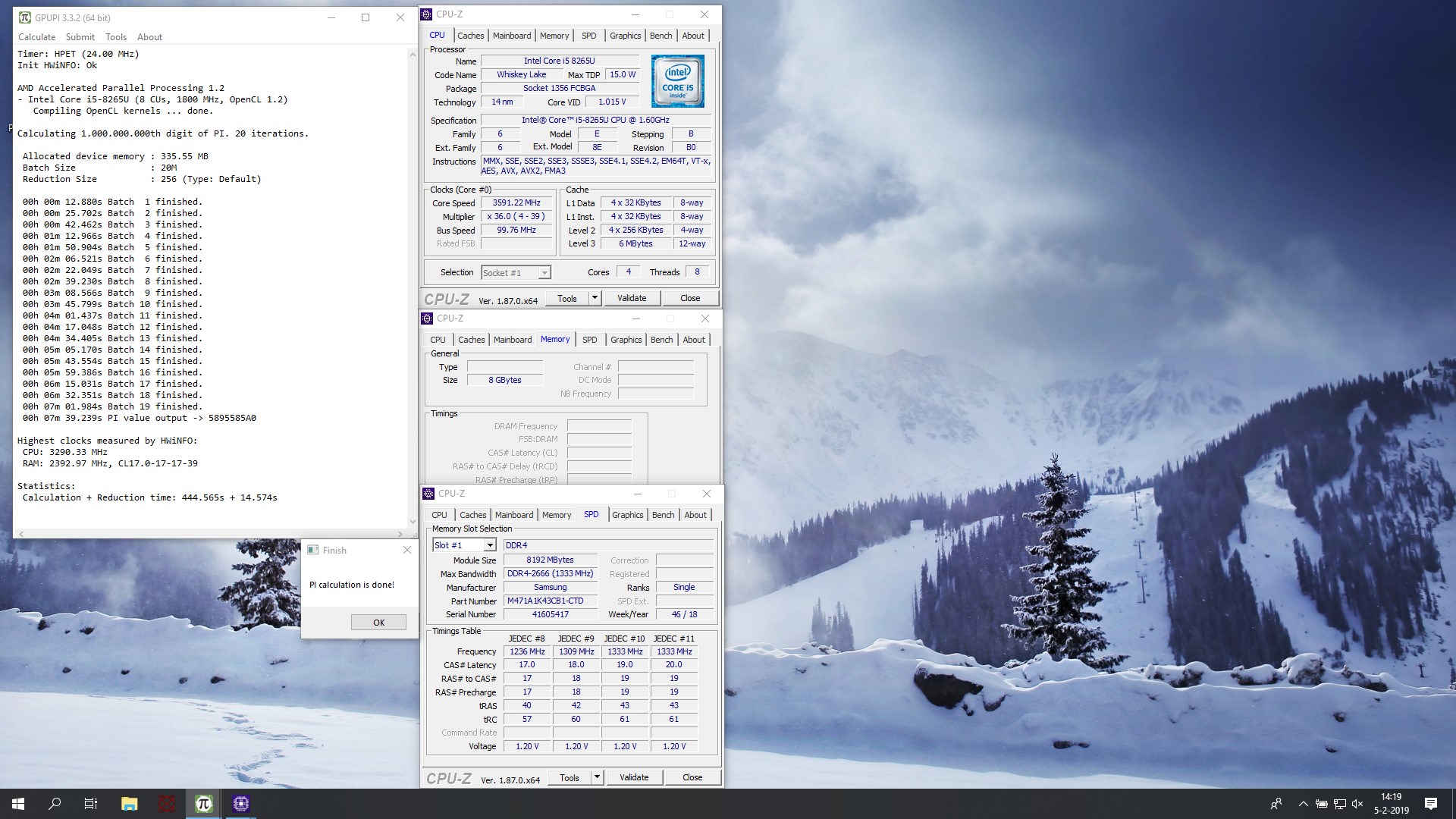This screenshot has height=819, width=1456.
Task: Open CPU tab in Memory CPU-Z window
Action: (x=438, y=340)
